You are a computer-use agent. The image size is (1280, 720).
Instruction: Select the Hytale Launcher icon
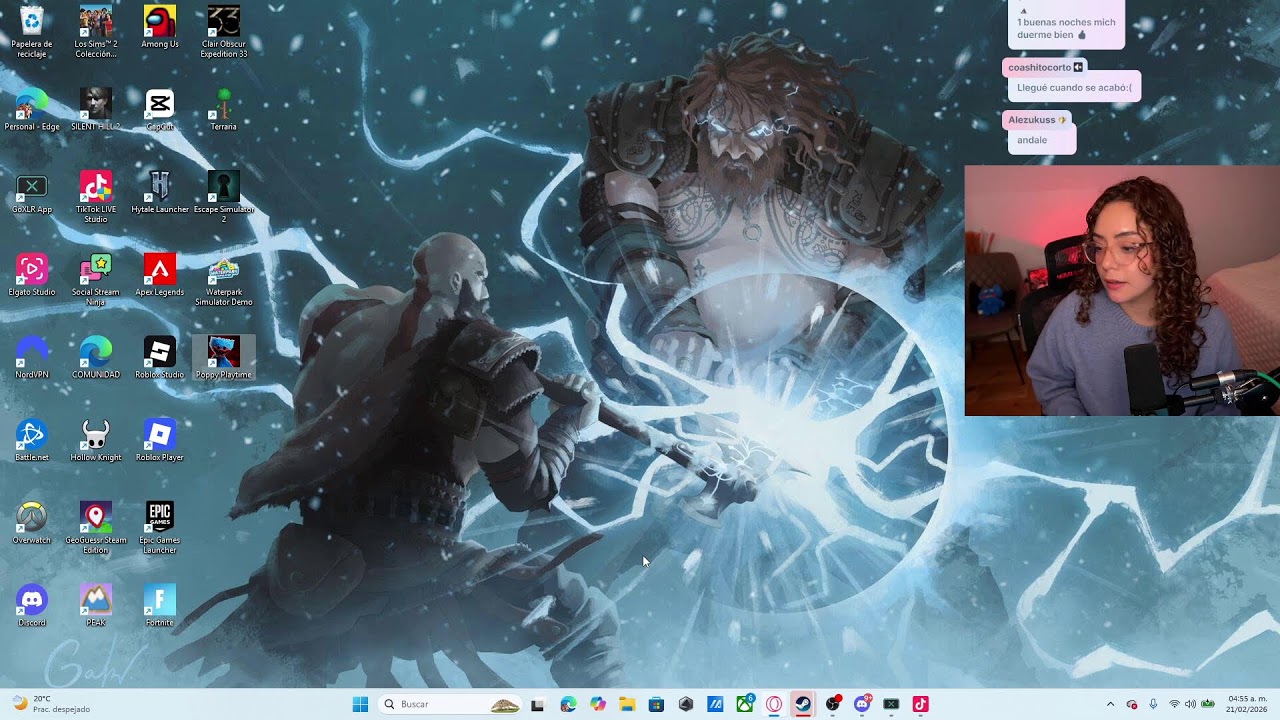click(x=160, y=193)
